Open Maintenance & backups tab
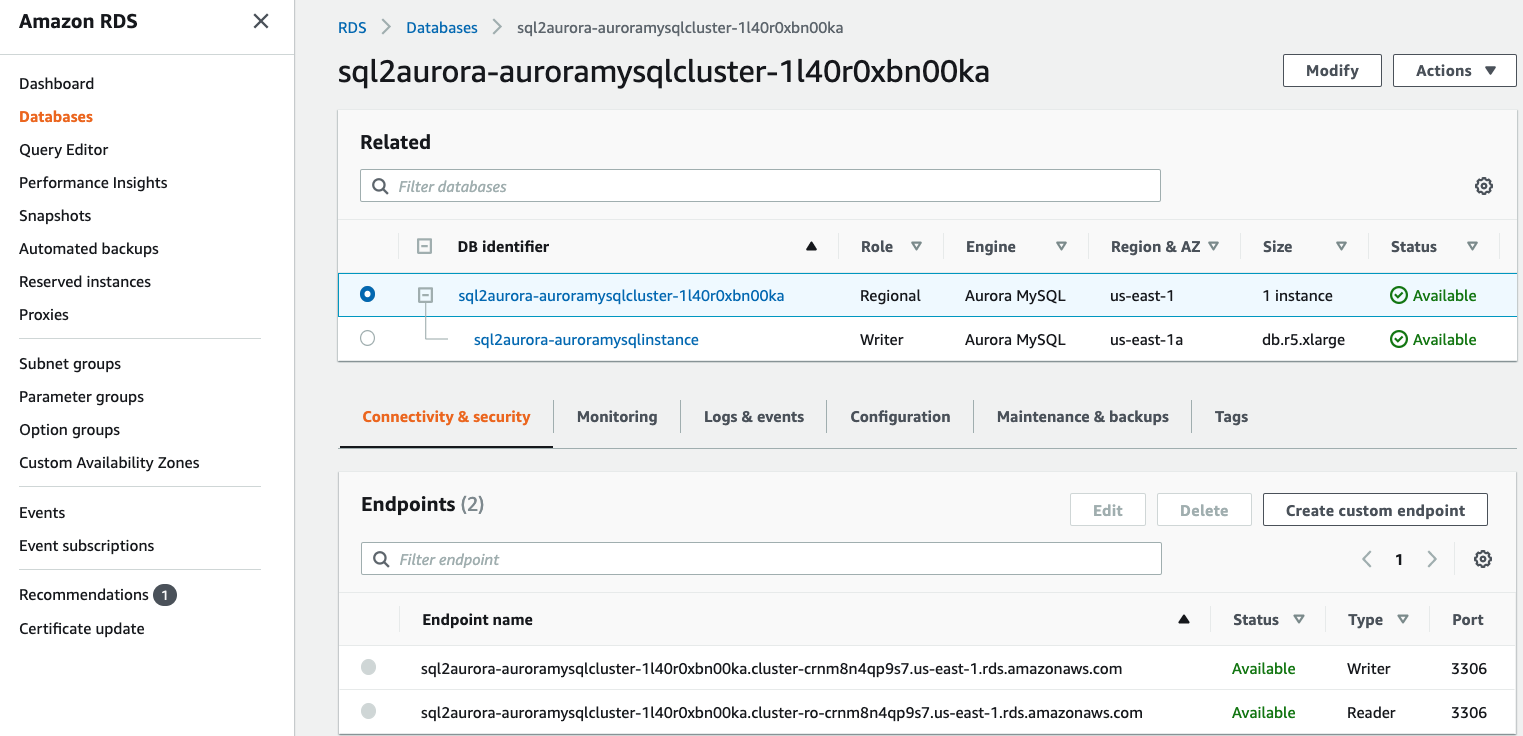Image resolution: width=1523 pixels, height=736 pixels. pos(1083,417)
